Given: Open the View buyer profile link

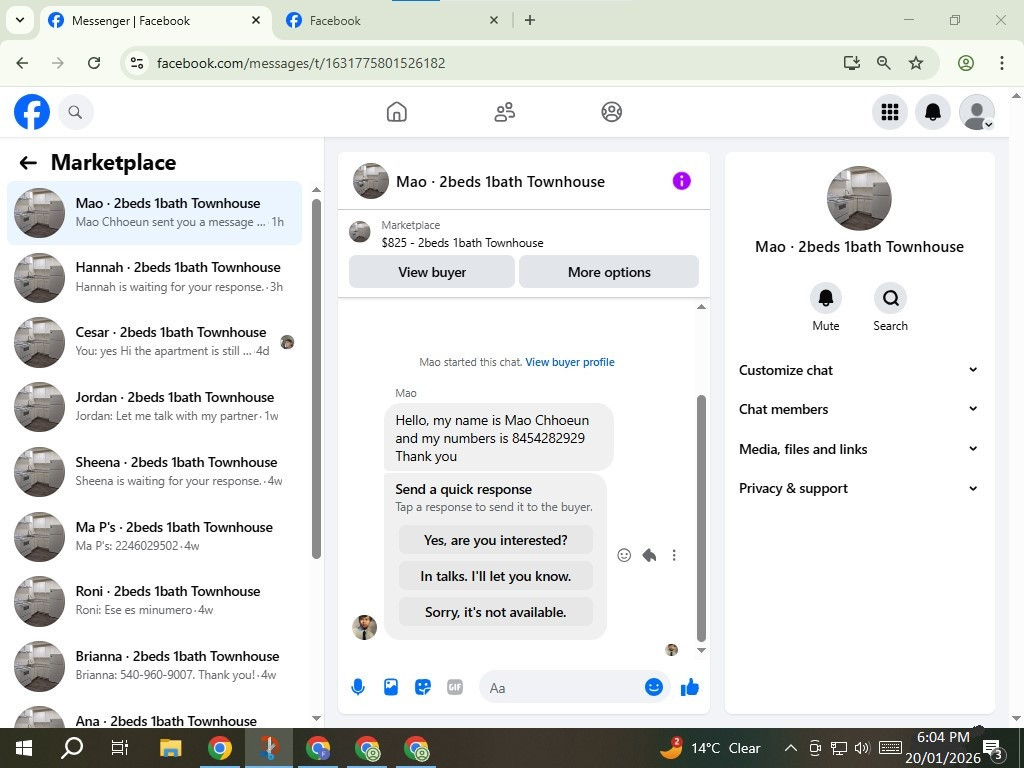Looking at the screenshot, I should coord(569,362).
